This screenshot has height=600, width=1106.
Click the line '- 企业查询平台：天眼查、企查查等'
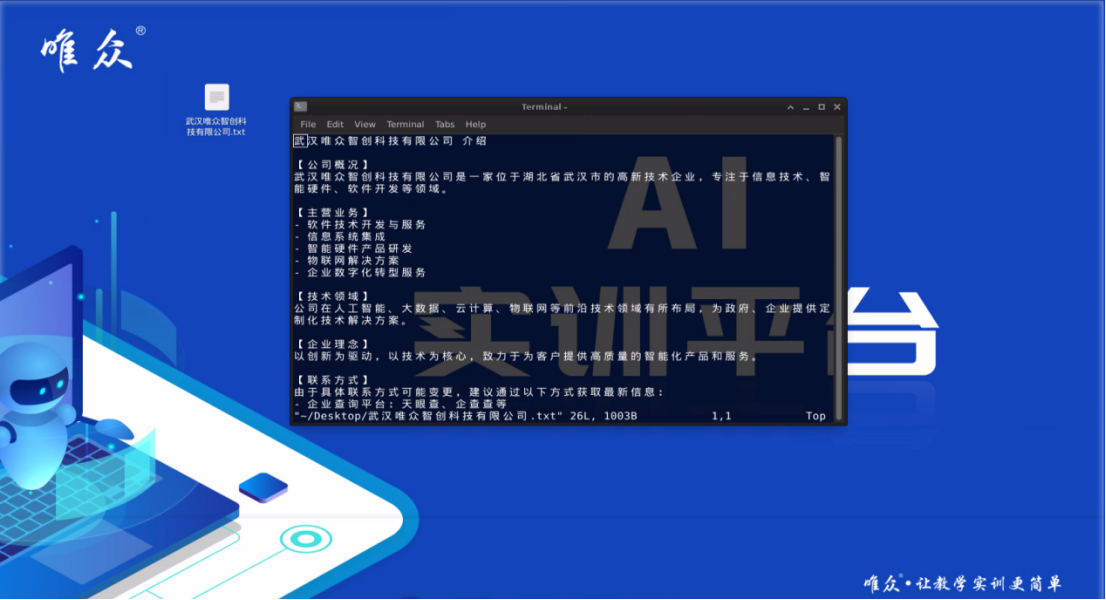click(x=401, y=404)
